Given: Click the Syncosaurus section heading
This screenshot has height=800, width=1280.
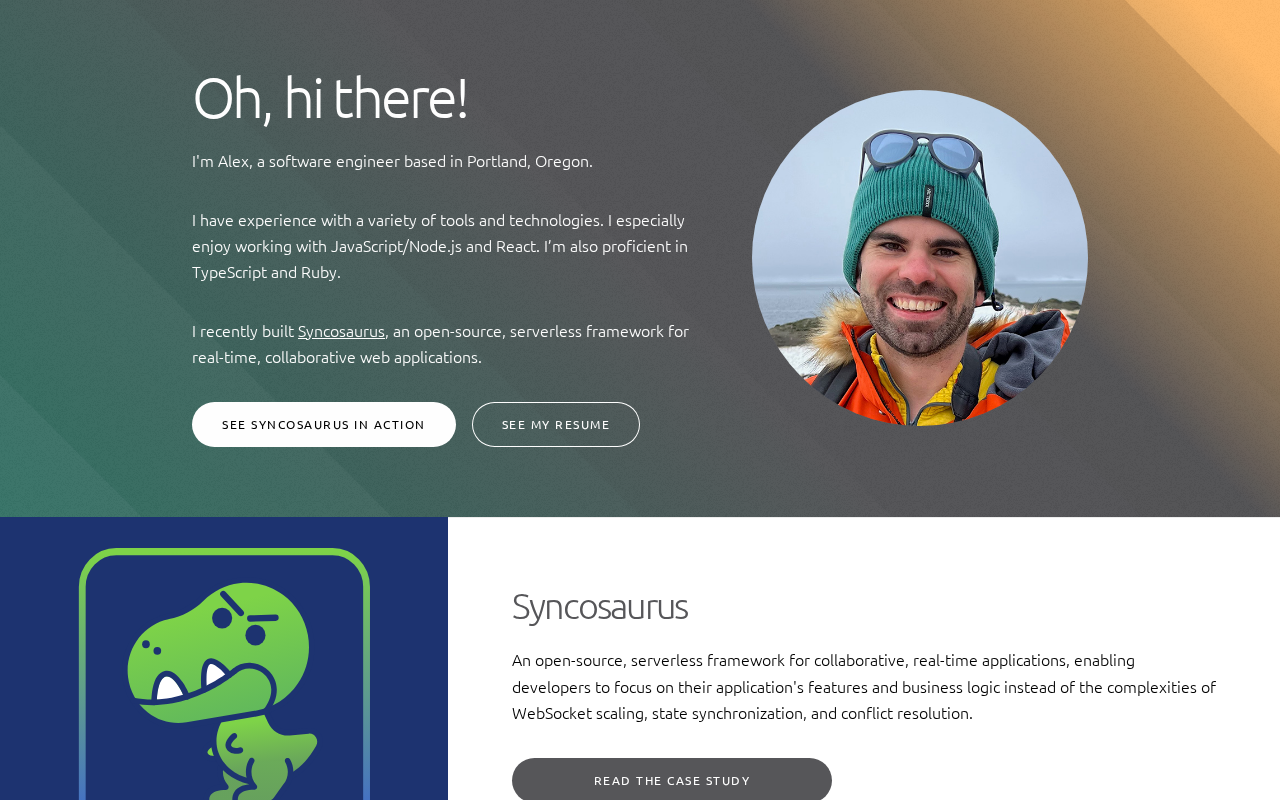Looking at the screenshot, I should [x=600, y=606].
